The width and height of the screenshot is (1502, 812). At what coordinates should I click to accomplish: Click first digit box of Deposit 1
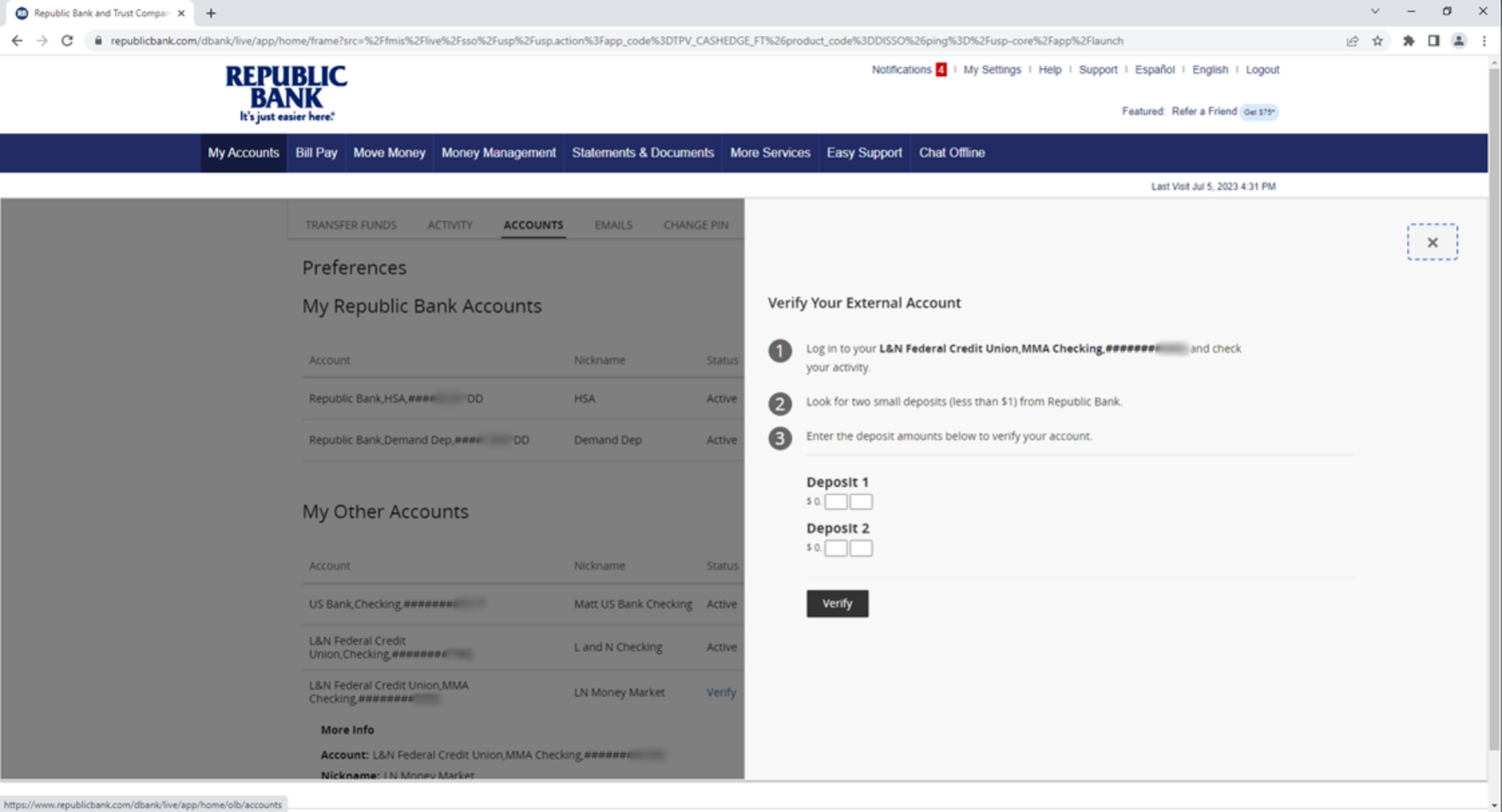pos(836,501)
